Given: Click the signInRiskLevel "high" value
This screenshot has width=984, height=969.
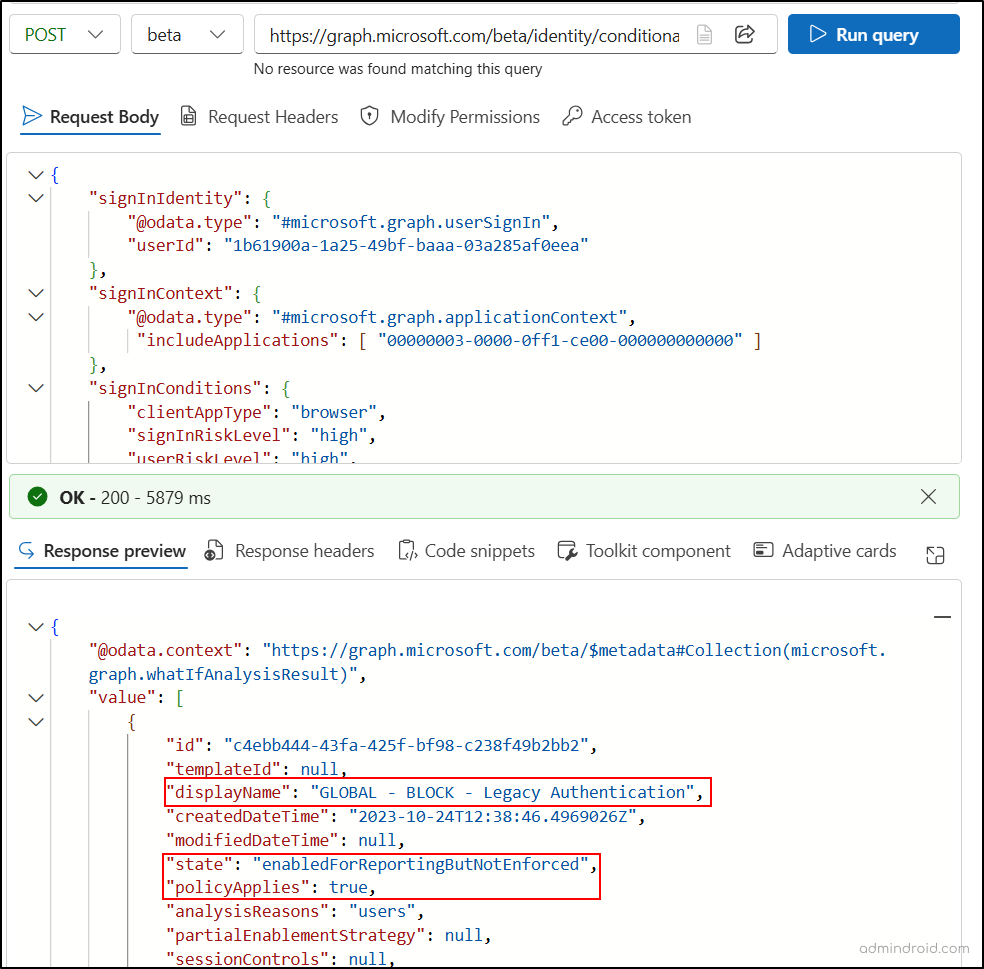Looking at the screenshot, I should tap(339, 436).
